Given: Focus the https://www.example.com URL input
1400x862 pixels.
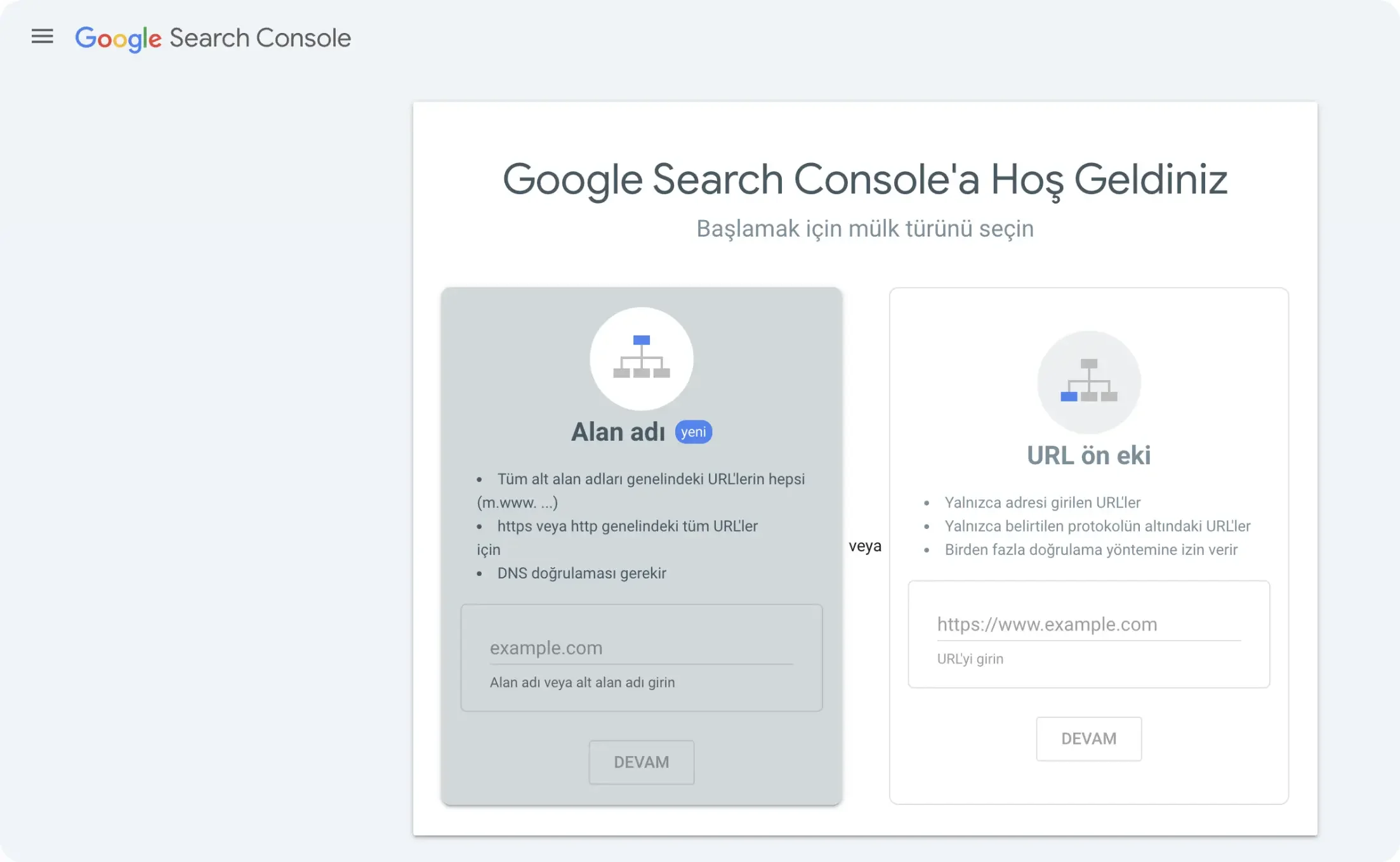Looking at the screenshot, I should [x=1088, y=625].
